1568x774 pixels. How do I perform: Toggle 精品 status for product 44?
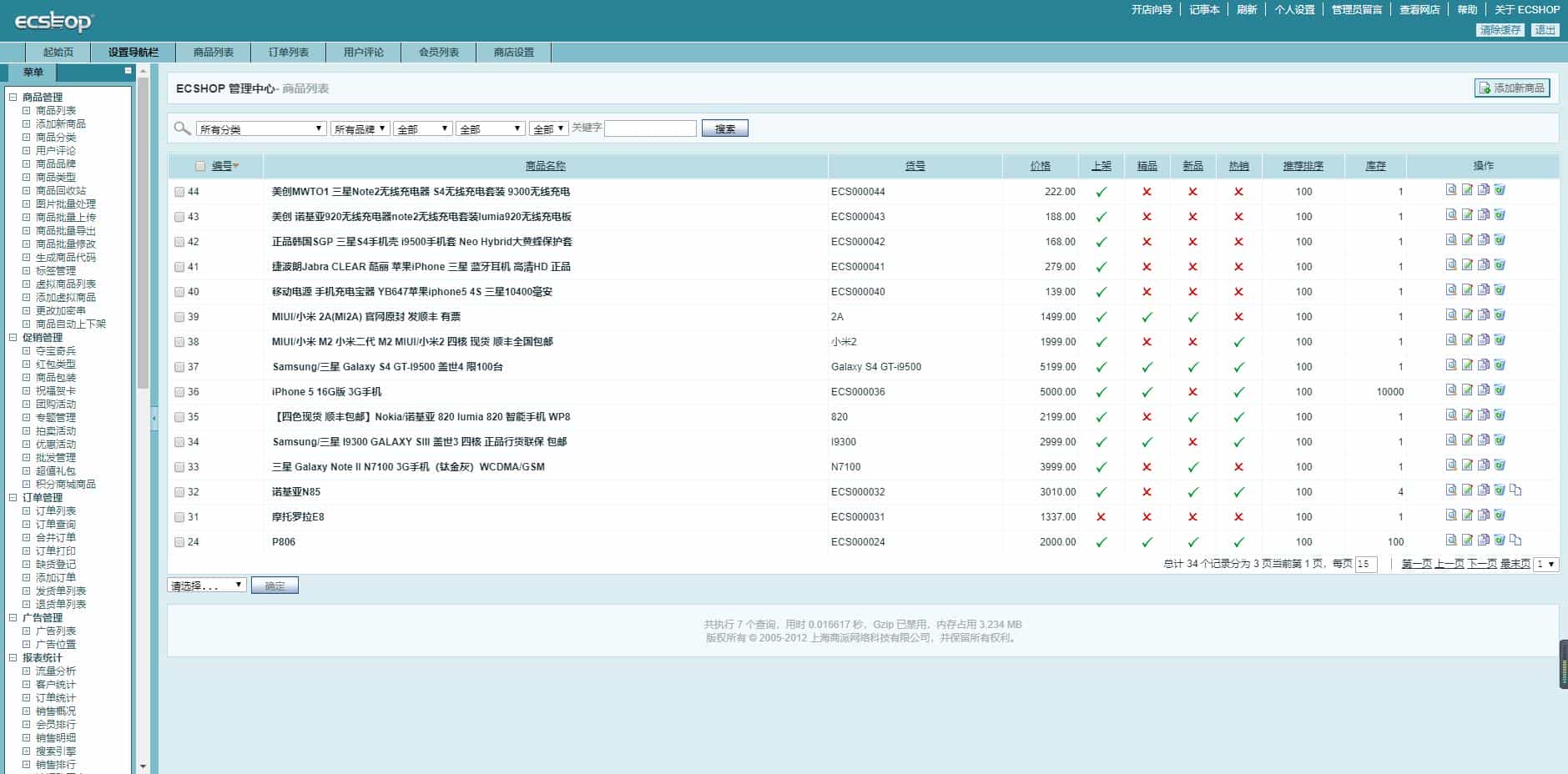(1148, 191)
